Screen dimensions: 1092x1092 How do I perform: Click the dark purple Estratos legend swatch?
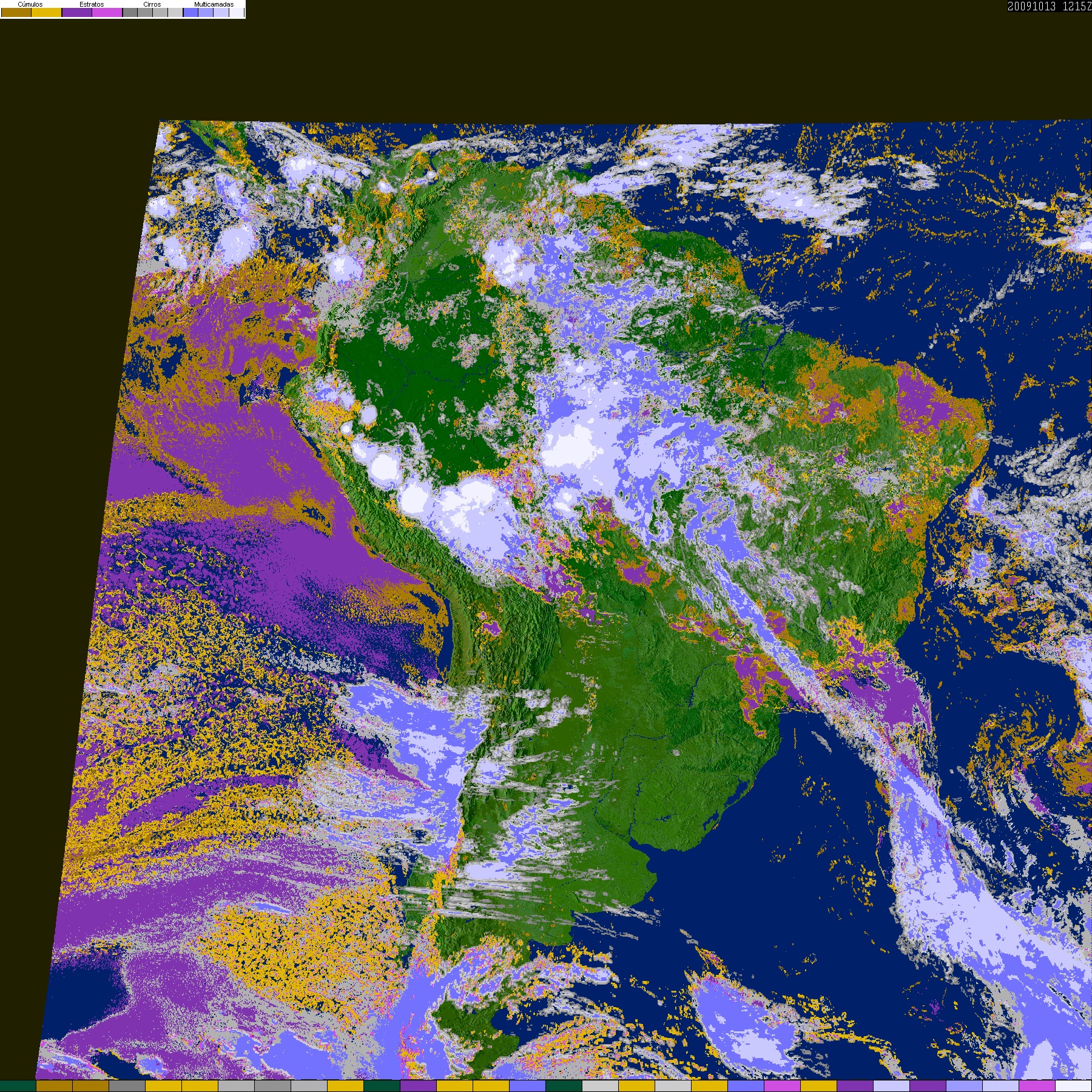(77, 12)
